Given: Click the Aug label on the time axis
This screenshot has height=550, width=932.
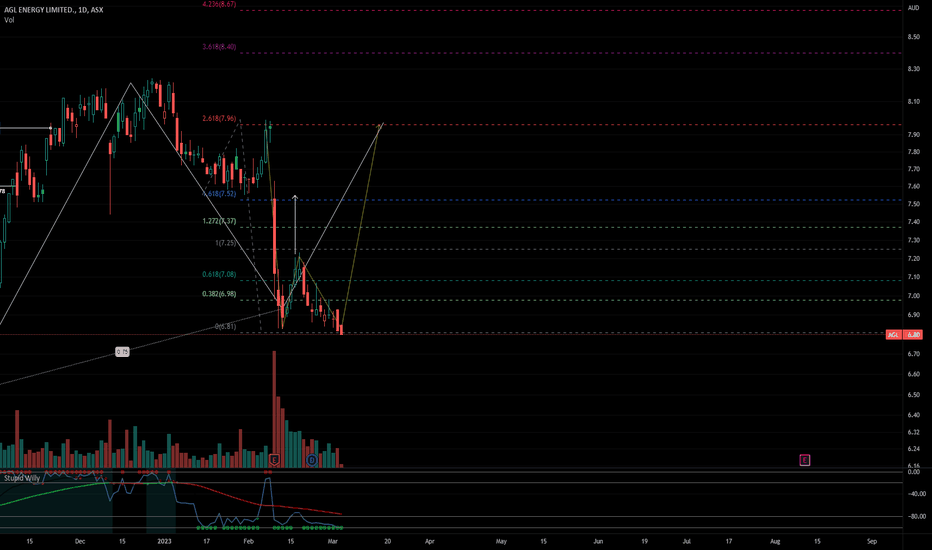Looking at the screenshot, I should tap(775, 541).
